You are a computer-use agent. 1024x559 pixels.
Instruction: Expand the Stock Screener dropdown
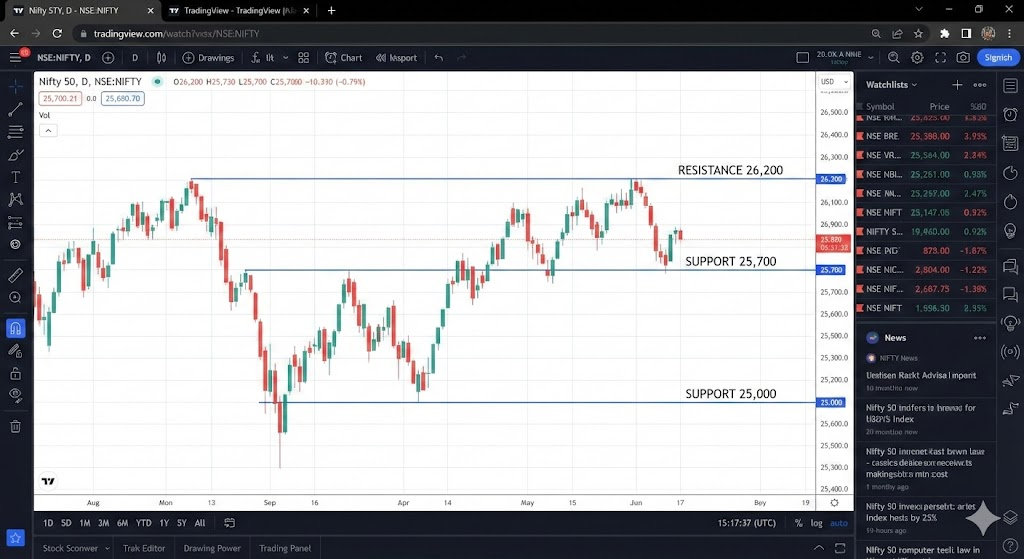pos(108,549)
